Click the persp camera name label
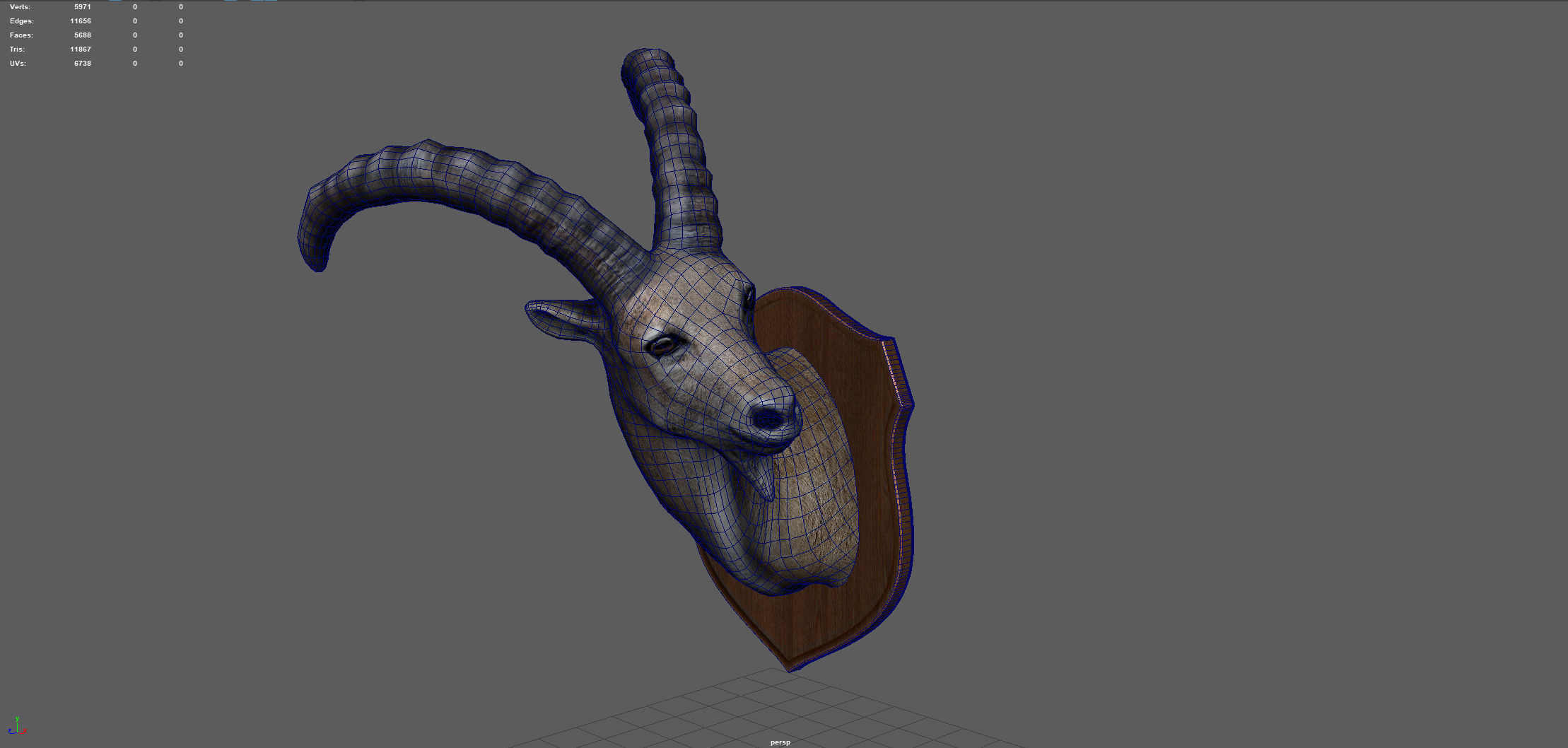This screenshot has width=1568, height=748. [x=780, y=742]
